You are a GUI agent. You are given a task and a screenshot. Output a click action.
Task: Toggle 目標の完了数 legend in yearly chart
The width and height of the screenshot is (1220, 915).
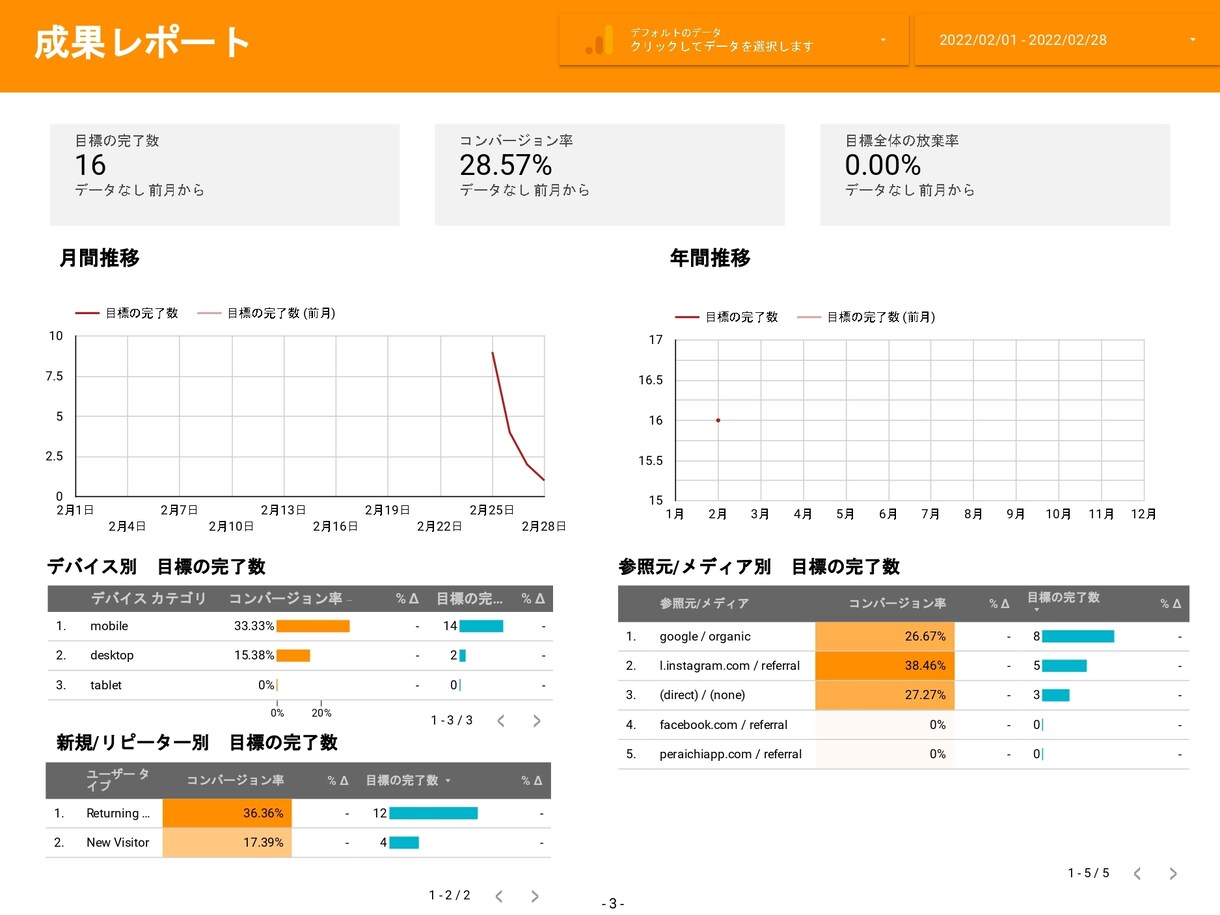point(728,317)
